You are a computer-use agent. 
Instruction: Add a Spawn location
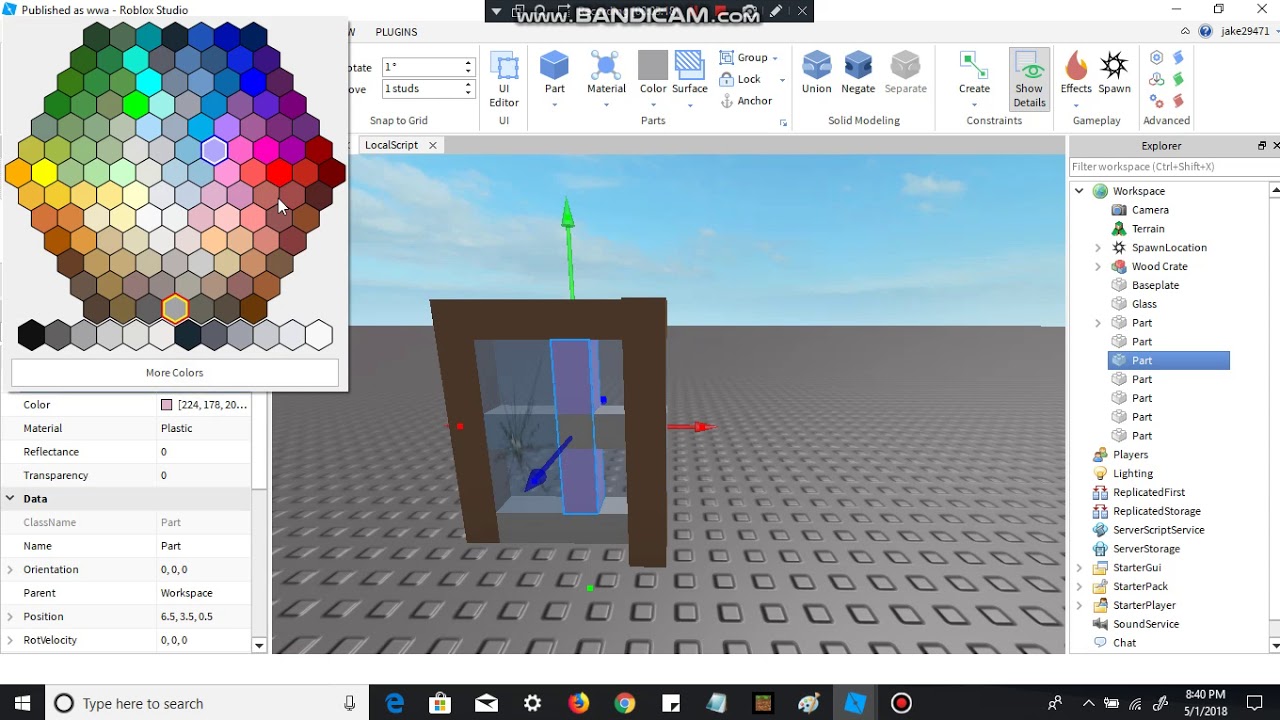click(x=1114, y=72)
